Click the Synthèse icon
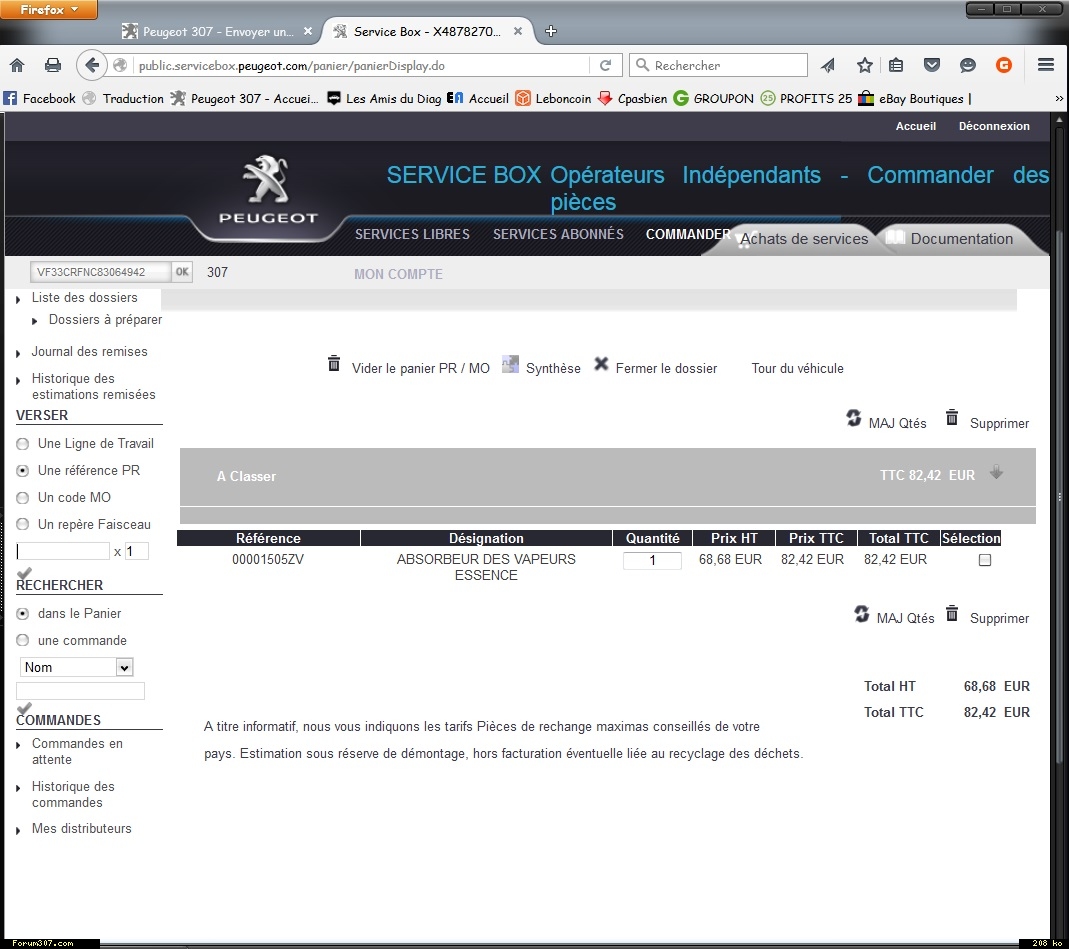The height and width of the screenshot is (949, 1069). [510, 364]
